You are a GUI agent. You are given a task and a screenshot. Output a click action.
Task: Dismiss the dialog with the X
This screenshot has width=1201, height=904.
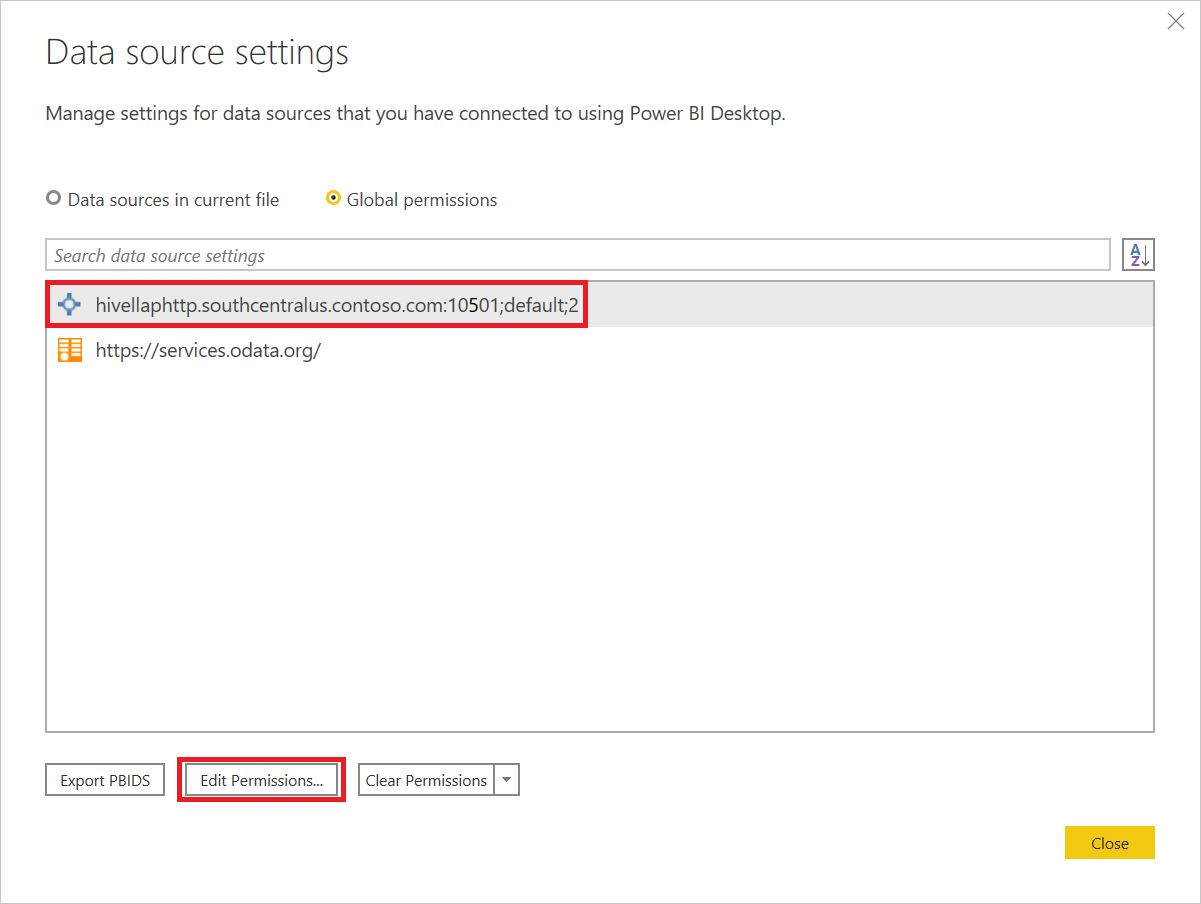pos(1175,20)
